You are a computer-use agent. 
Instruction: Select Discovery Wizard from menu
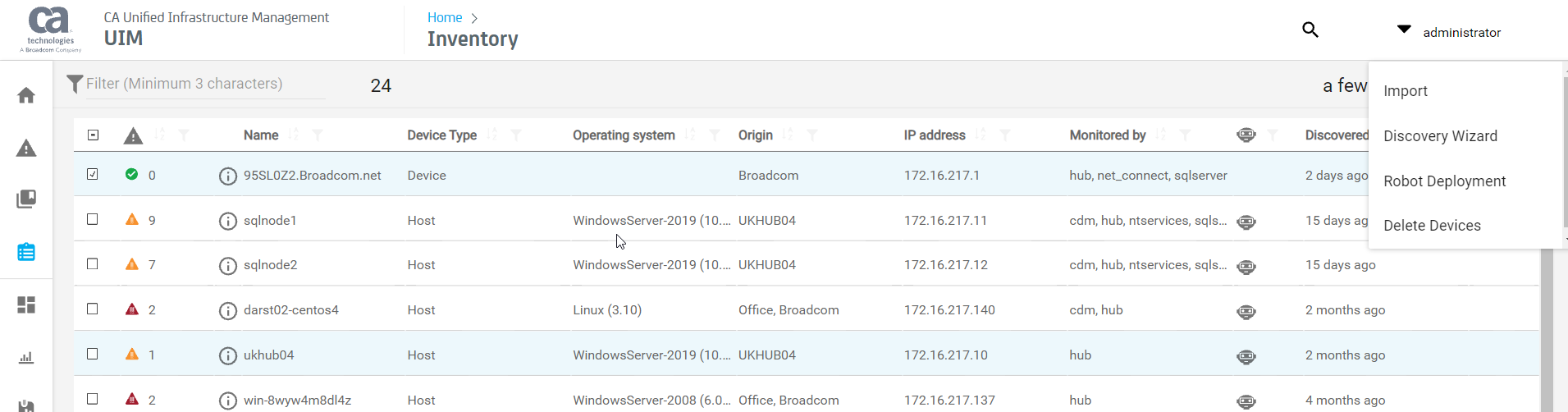click(x=1440, y=136)
